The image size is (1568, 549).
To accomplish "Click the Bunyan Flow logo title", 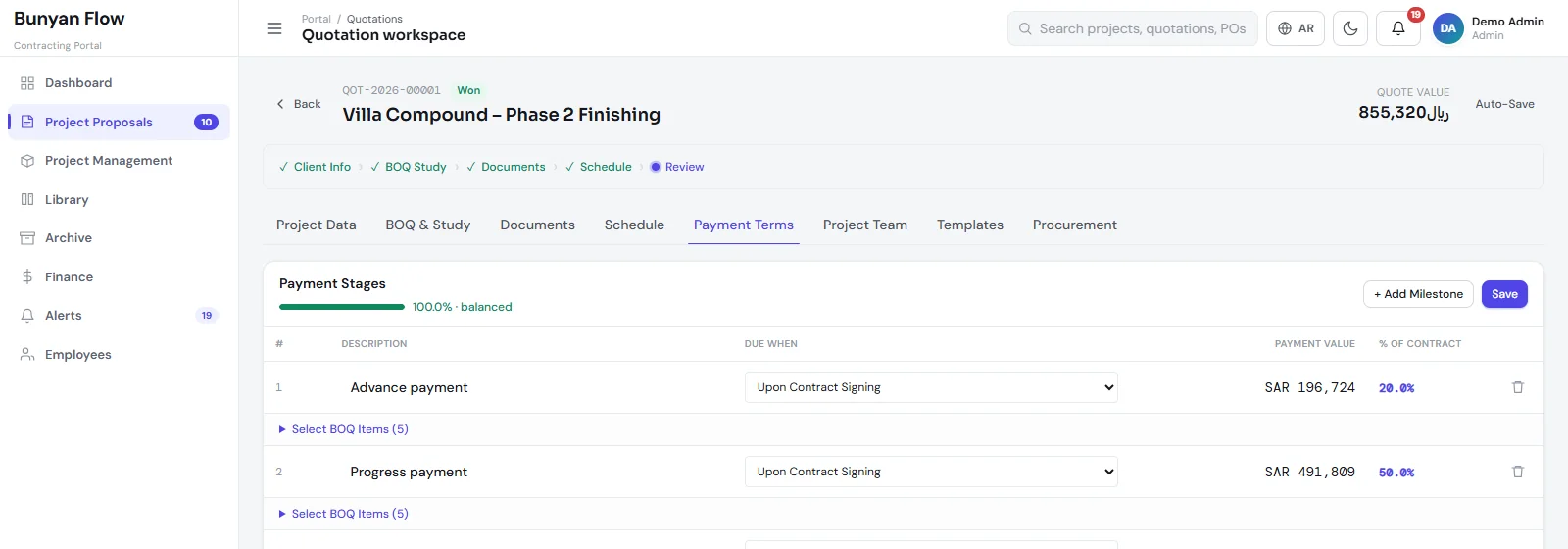I will point(70,19).
